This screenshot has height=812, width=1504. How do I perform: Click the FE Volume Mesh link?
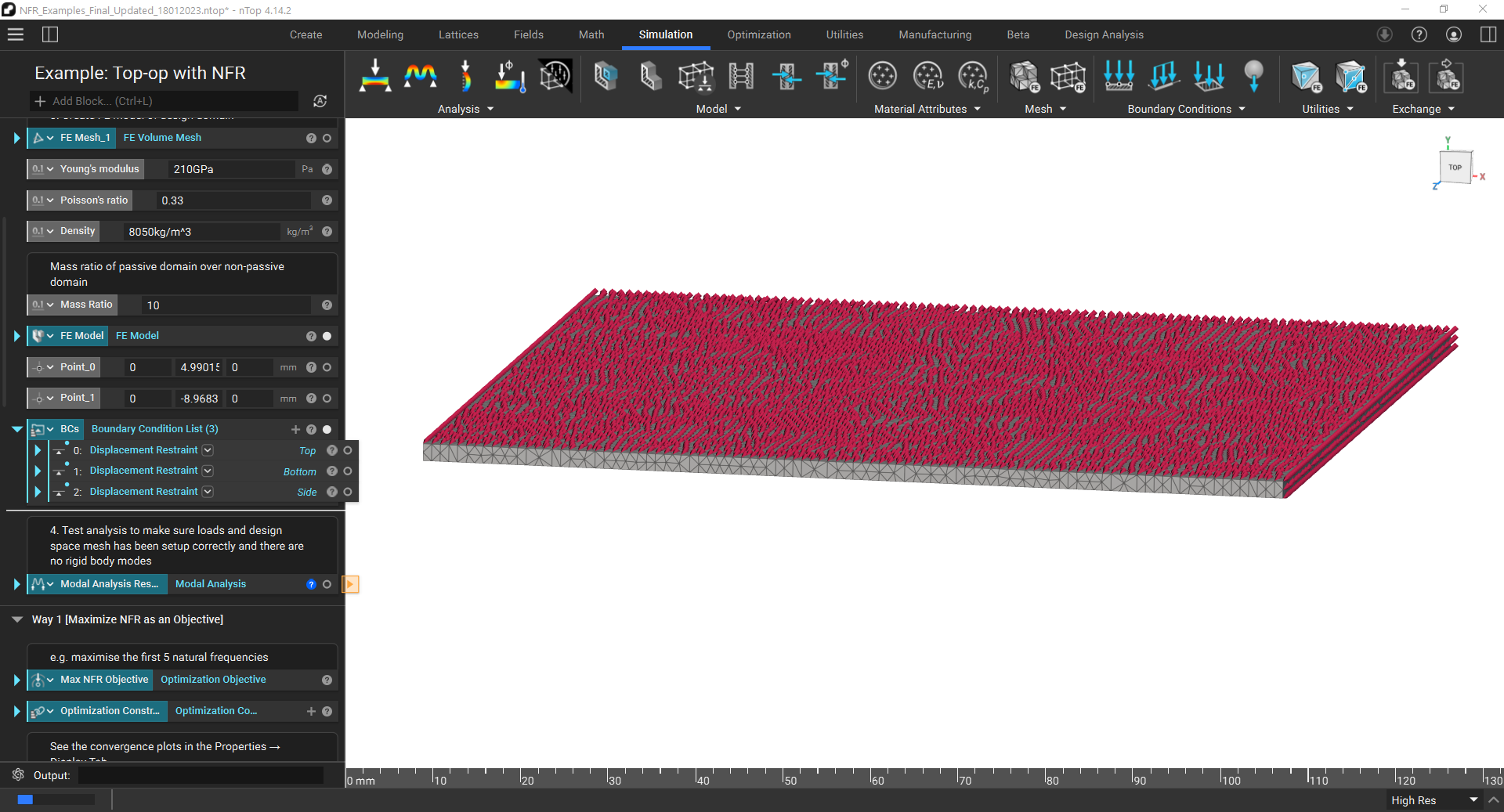[x=162, y=138]
